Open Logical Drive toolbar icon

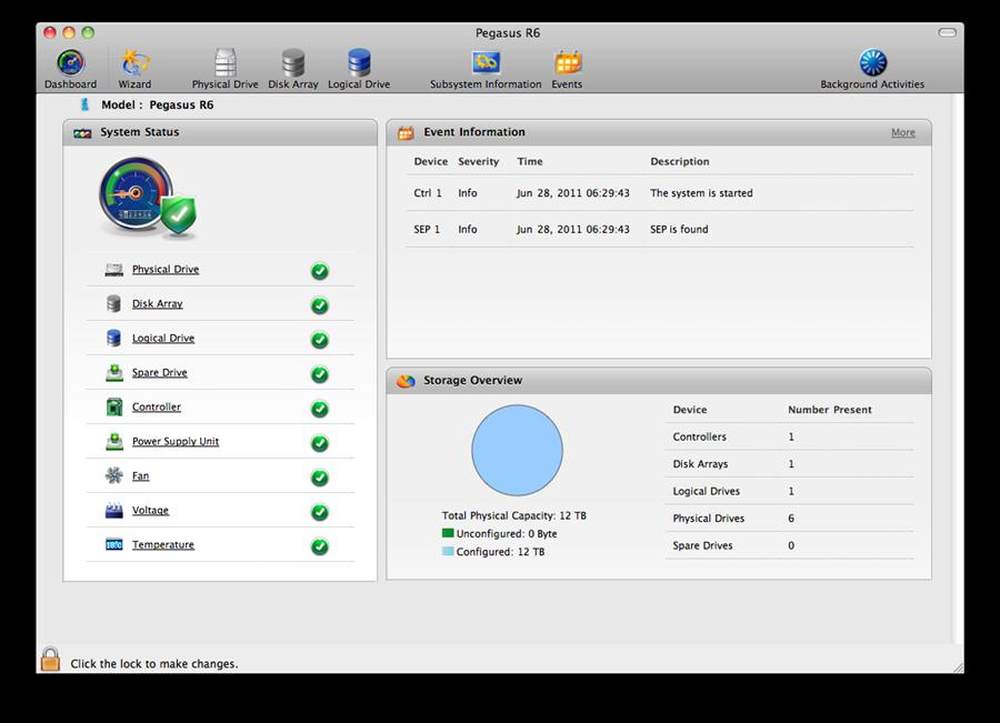(x=359, y=63)
